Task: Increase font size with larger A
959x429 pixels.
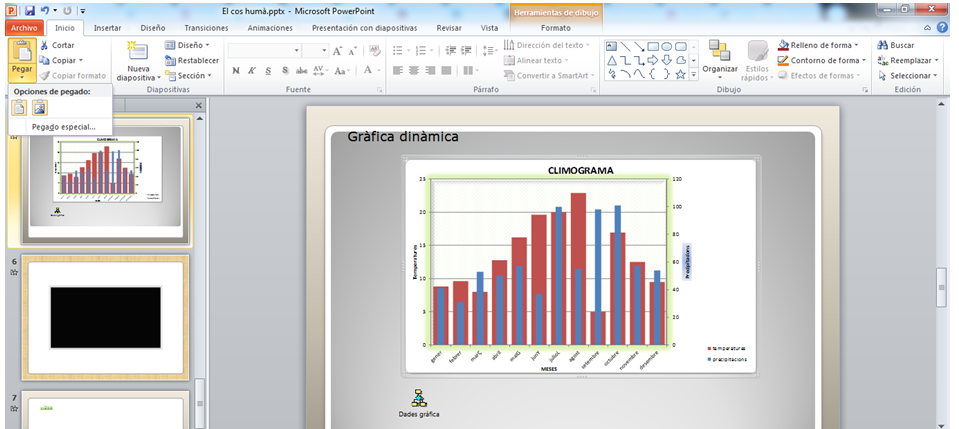Action: 338,51
